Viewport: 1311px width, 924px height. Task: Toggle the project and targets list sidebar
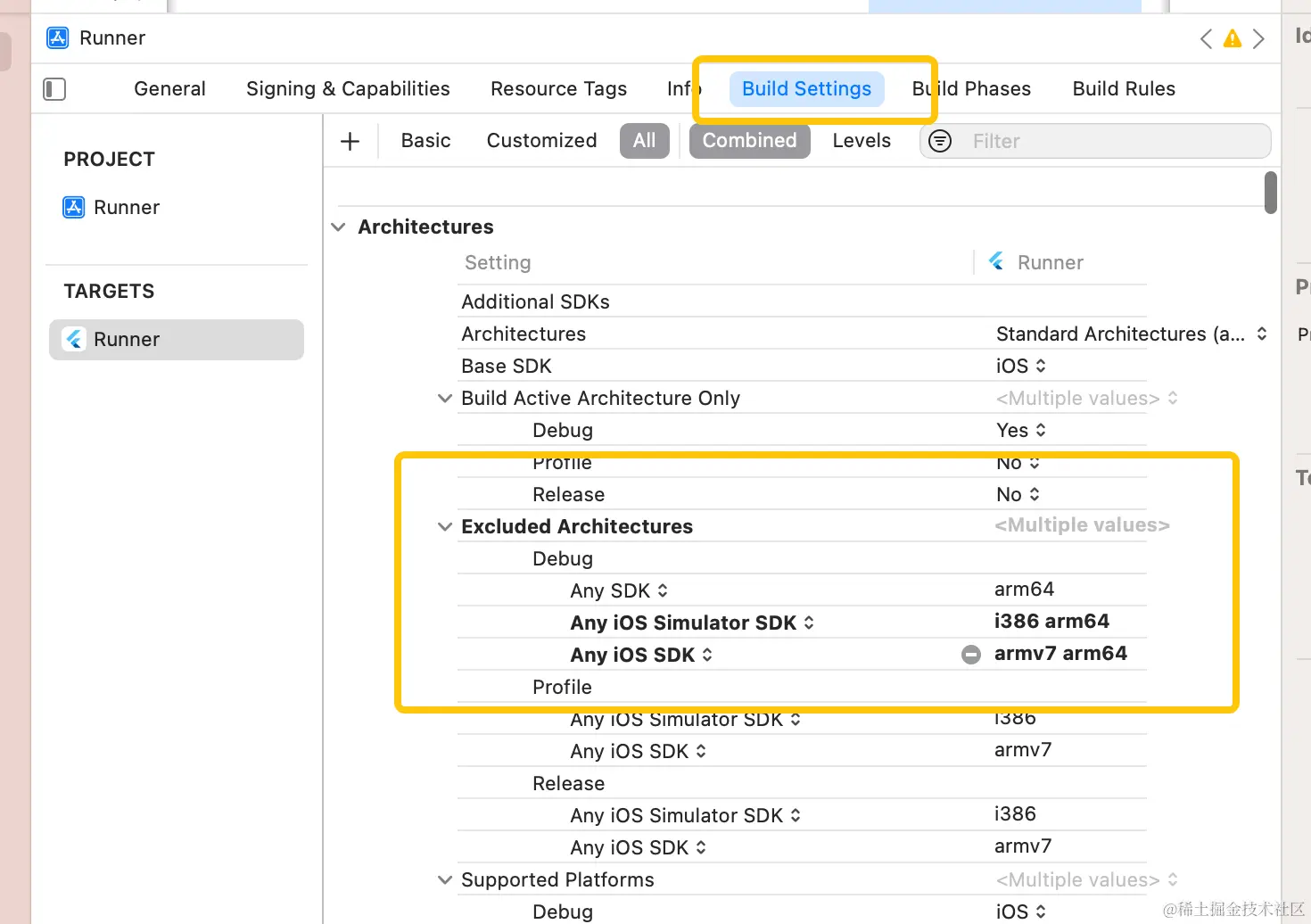click(54, 89)
